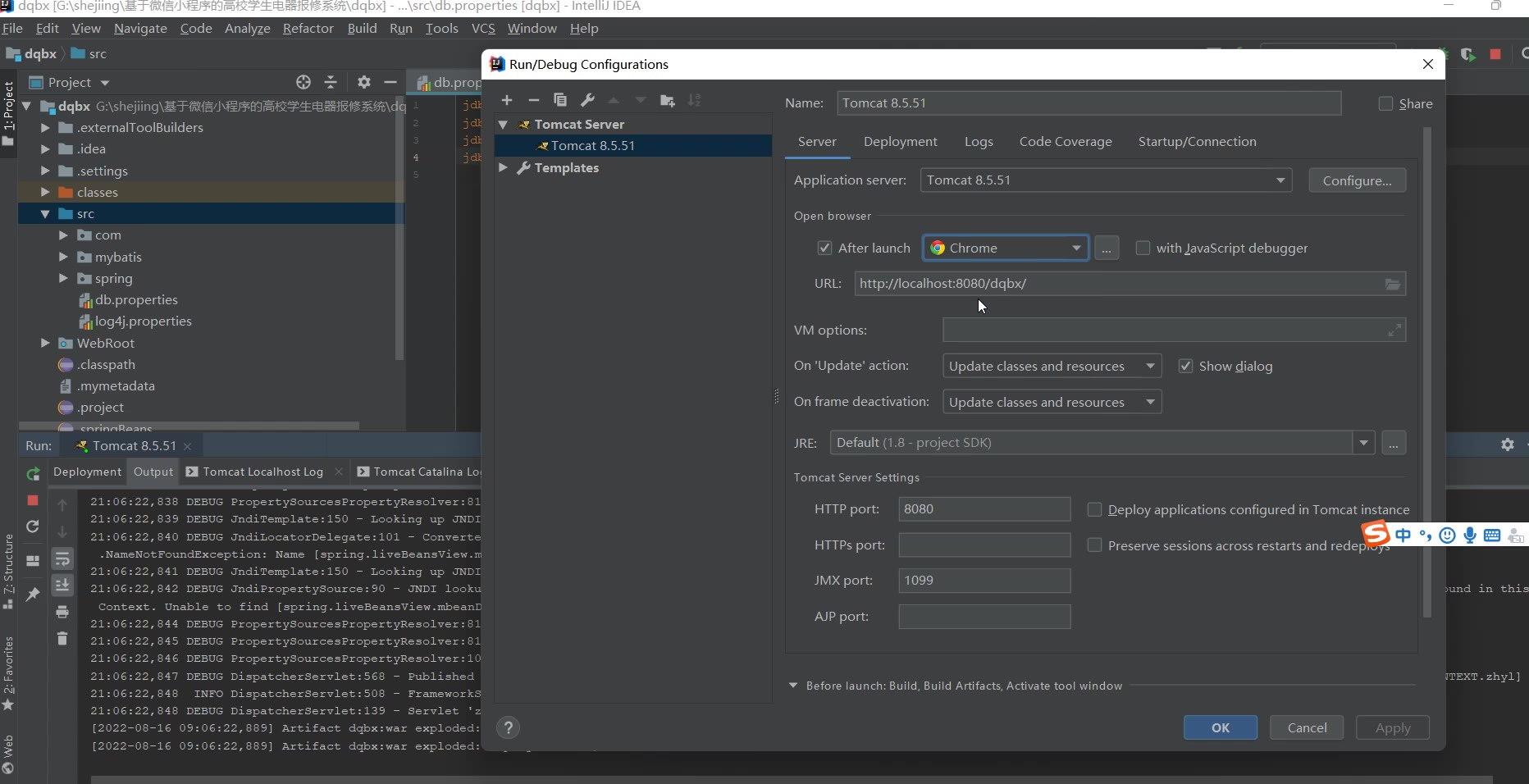Click browse button next to JRE field
This screenshot has height=784, width=1529.
pos(1394,443)
